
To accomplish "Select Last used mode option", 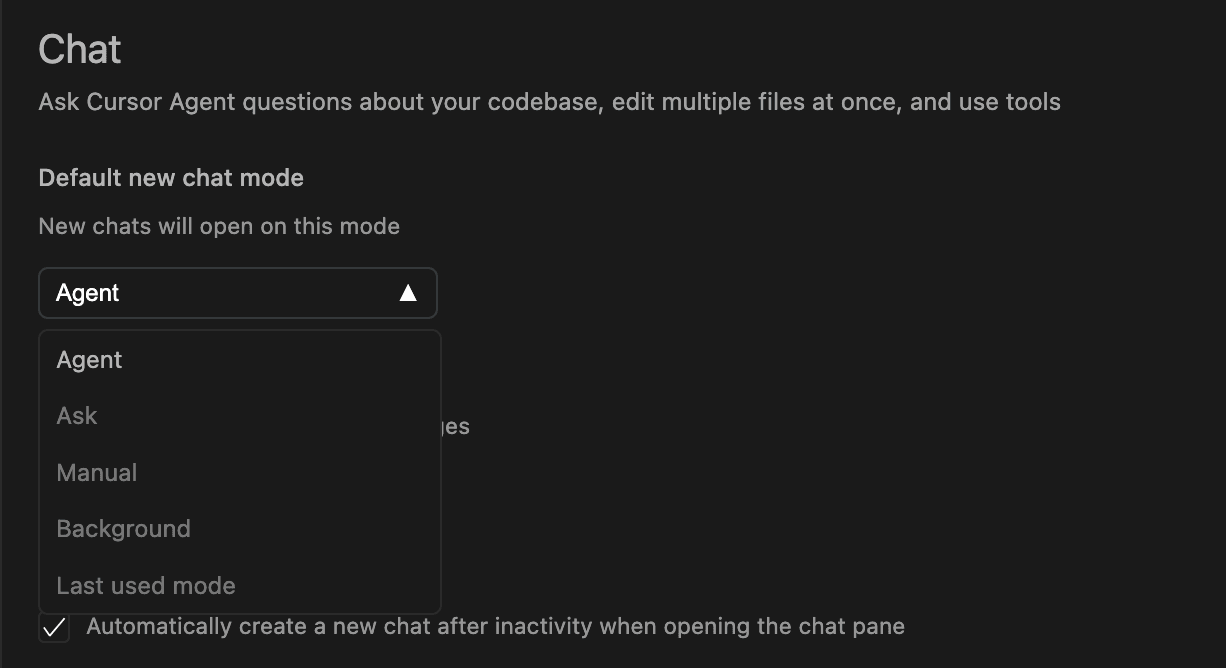I will [x=145, y=585].
